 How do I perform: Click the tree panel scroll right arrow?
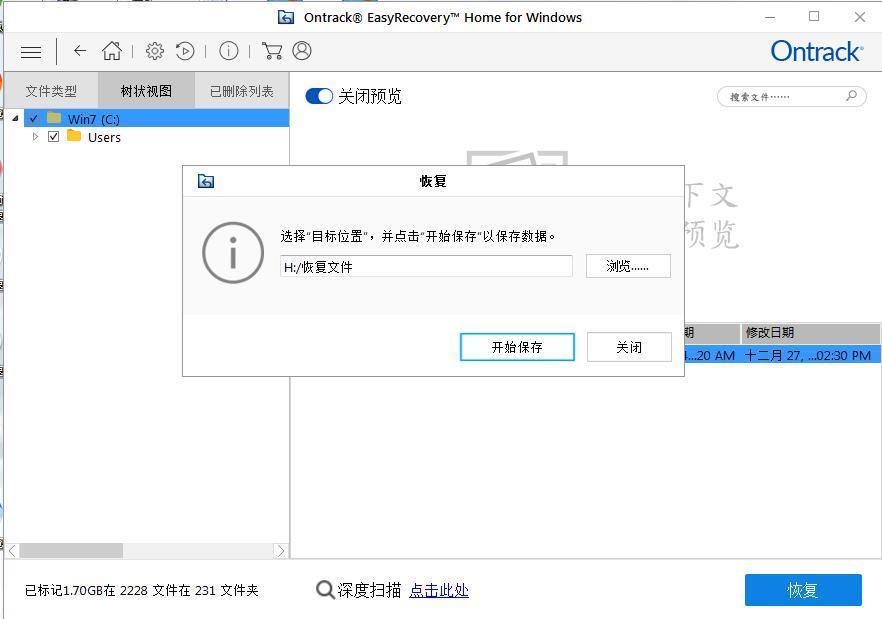click(x=281, y=551)
